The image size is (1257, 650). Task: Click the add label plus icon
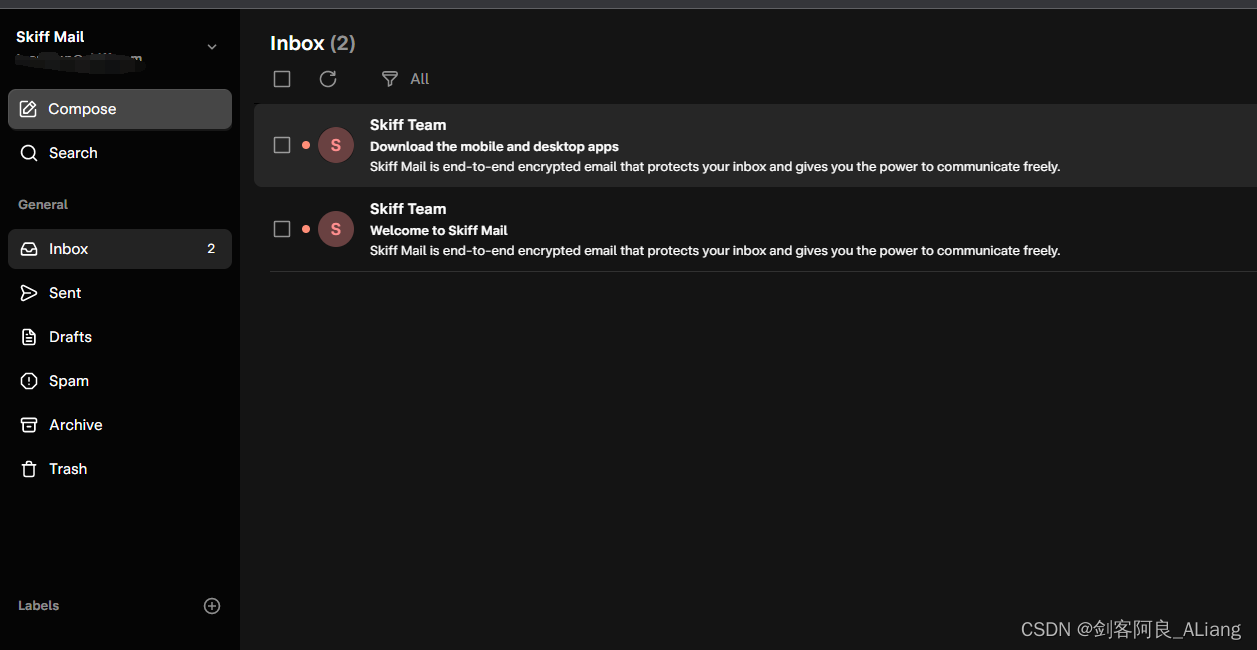point(212,606)
